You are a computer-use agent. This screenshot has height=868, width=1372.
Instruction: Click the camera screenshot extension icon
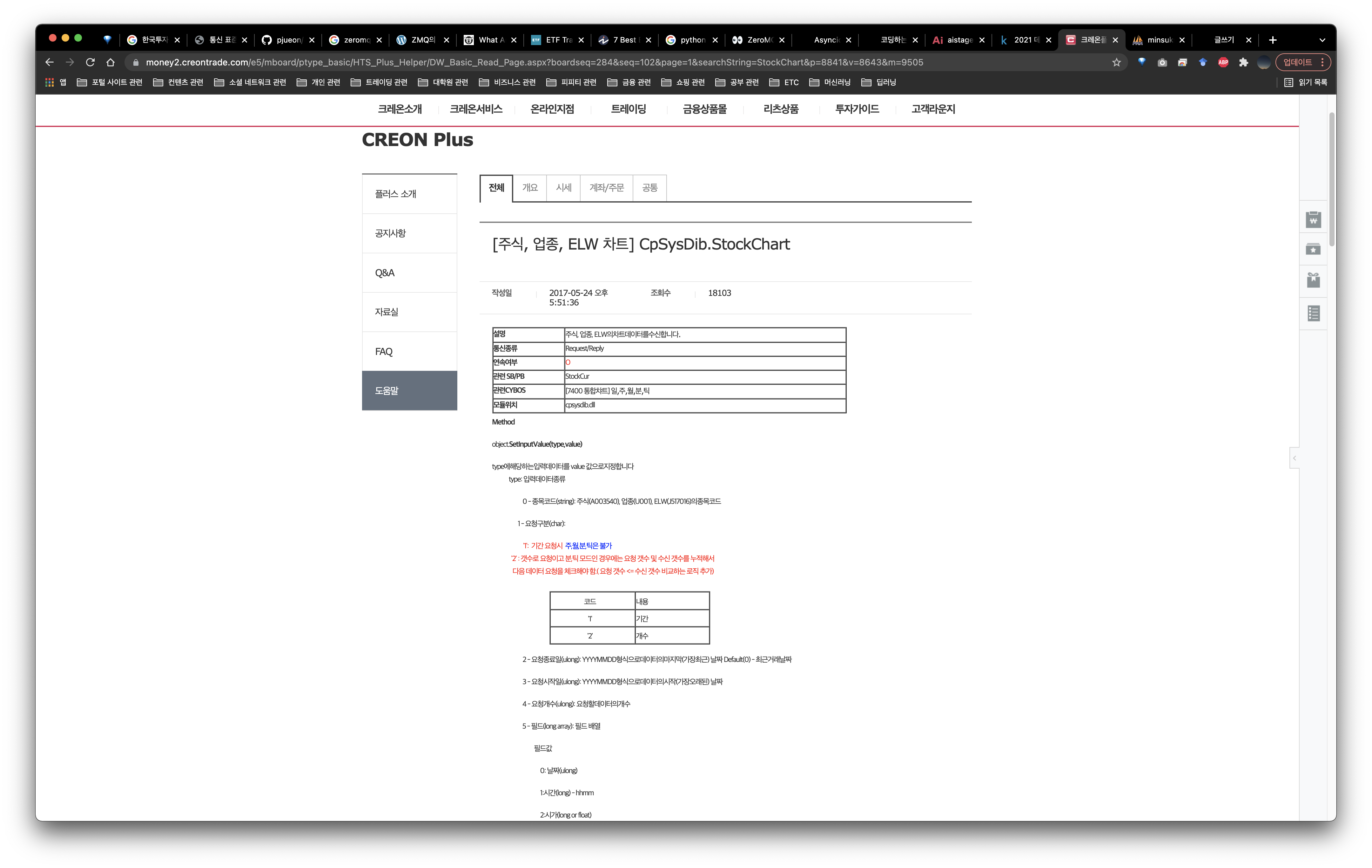point(1162,62)
